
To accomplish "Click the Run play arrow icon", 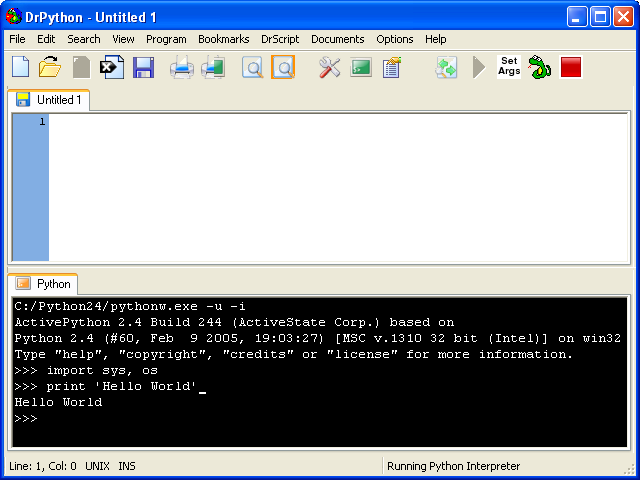I will (479, 68).
